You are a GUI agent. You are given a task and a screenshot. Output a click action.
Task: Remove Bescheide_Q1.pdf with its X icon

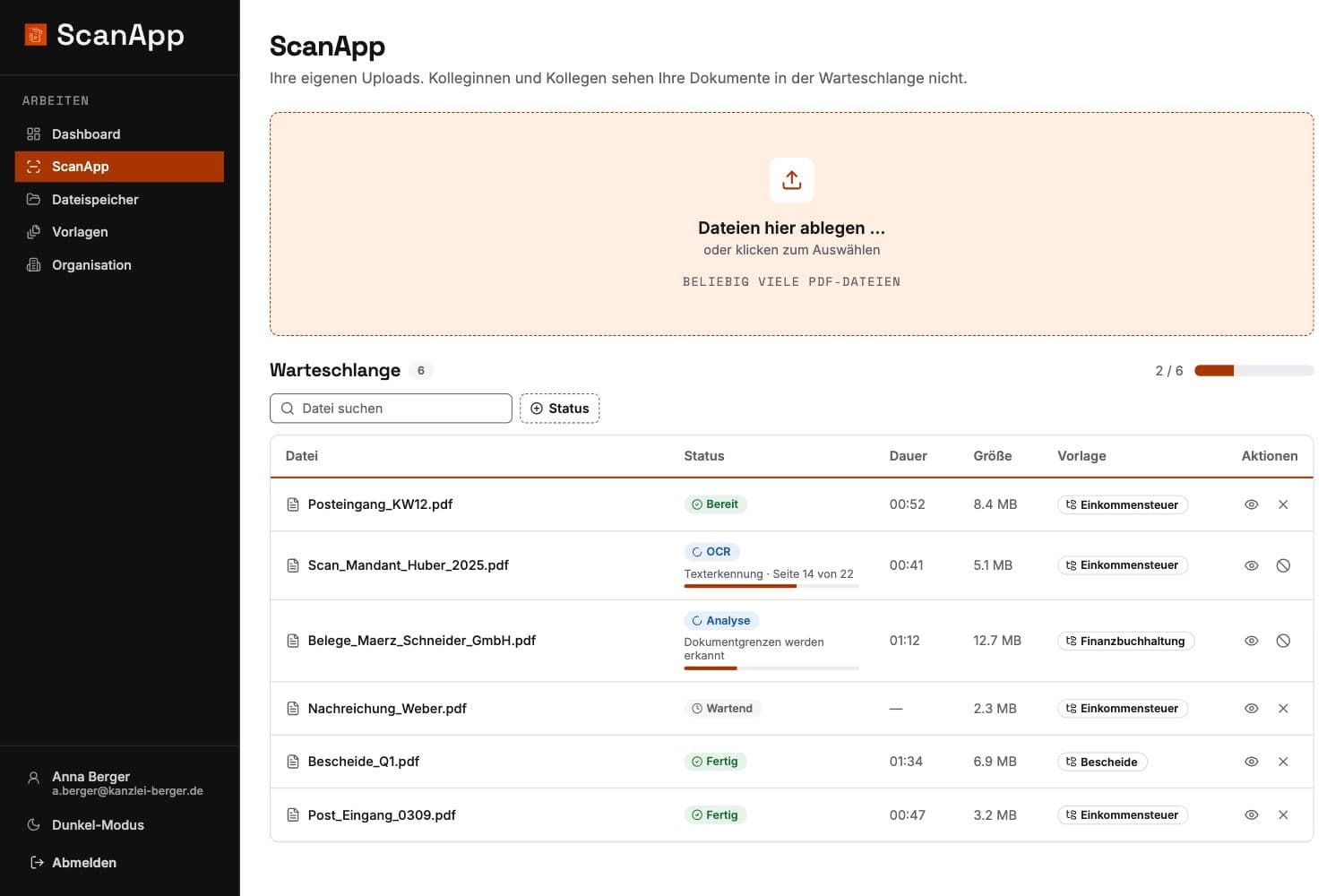pos(1283,762)
